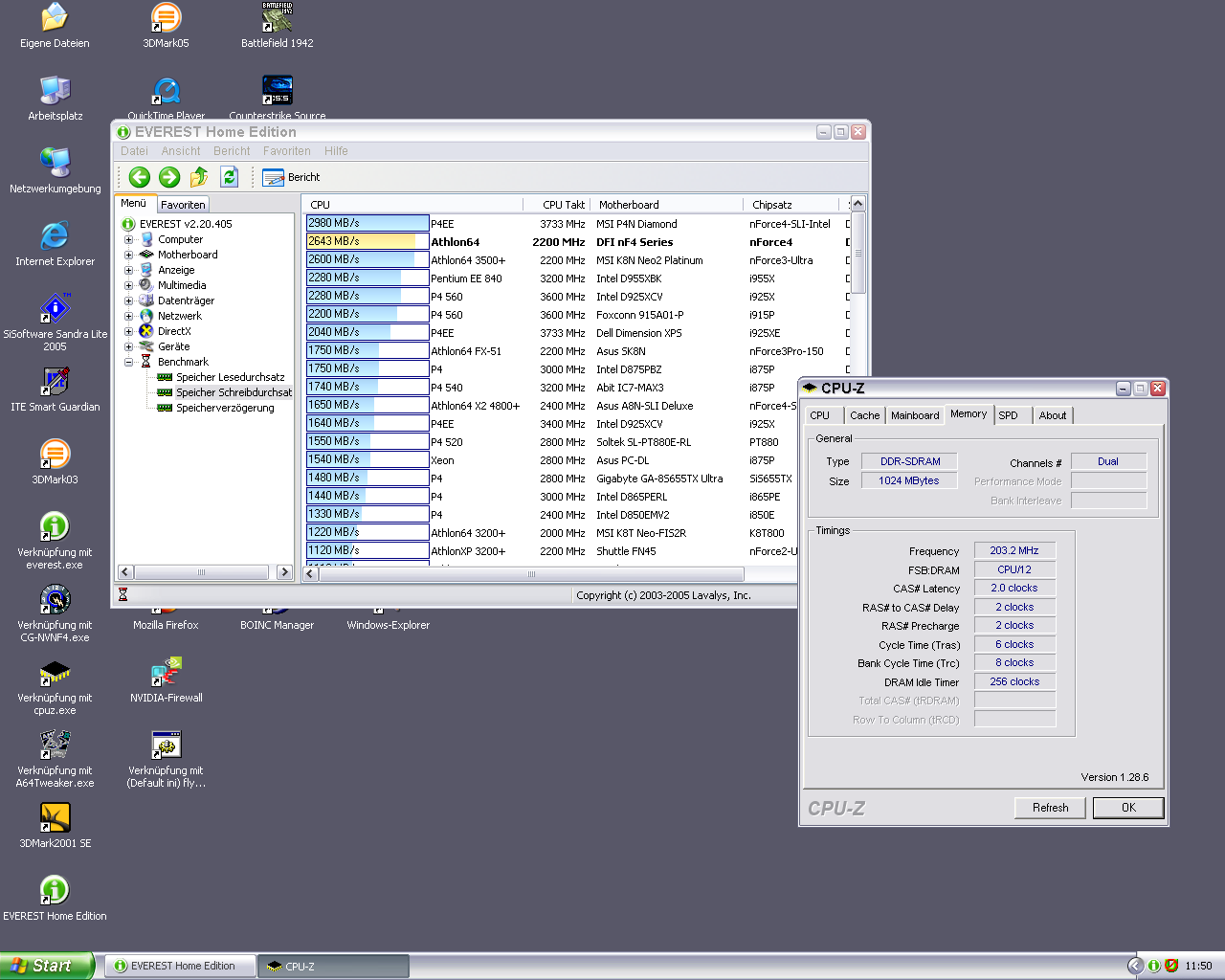Click the results list horizontal scrollbar
This screenshot has width=1225, height=980.
(x=531, y=574)
